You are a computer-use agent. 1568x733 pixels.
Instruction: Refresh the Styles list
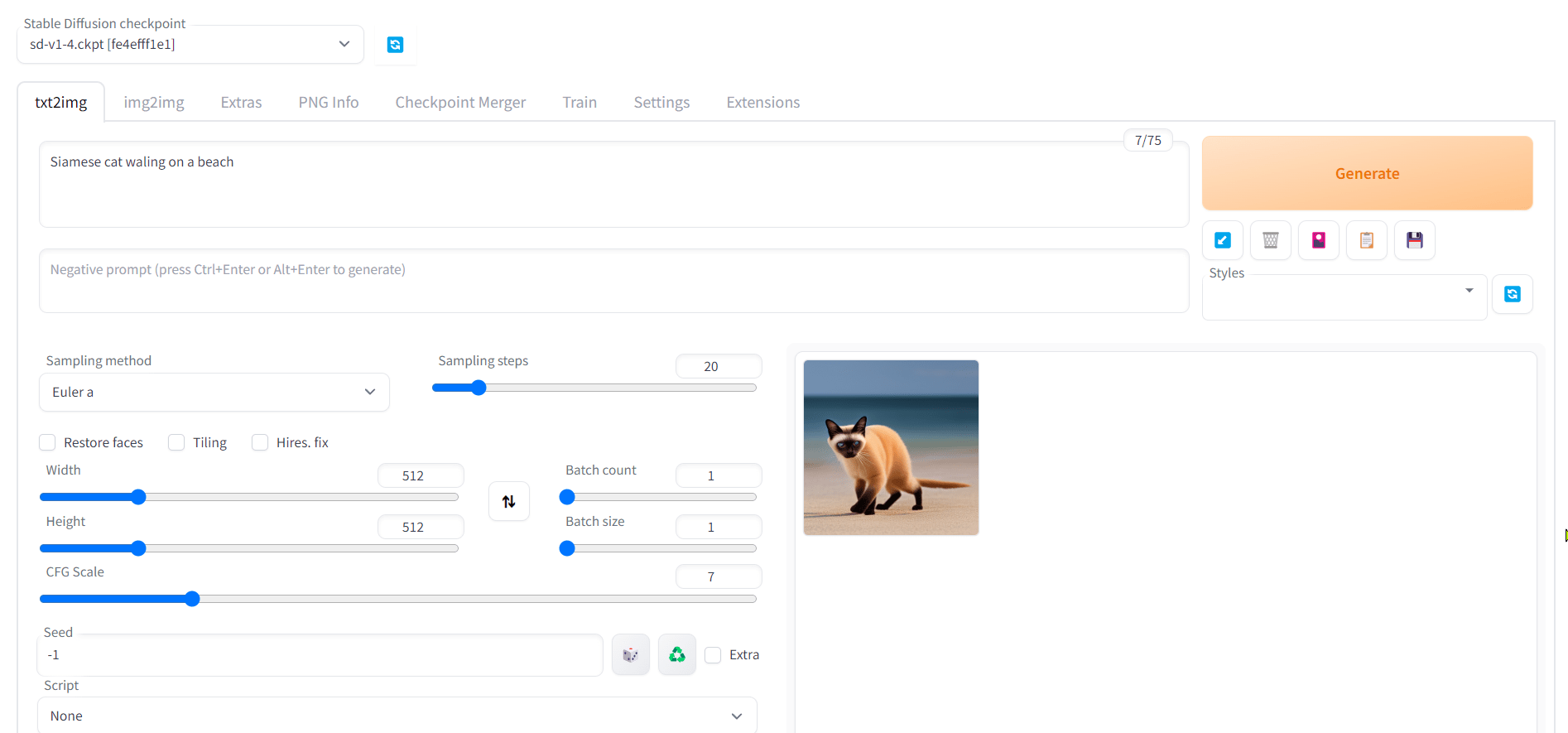click(1513, 294)
